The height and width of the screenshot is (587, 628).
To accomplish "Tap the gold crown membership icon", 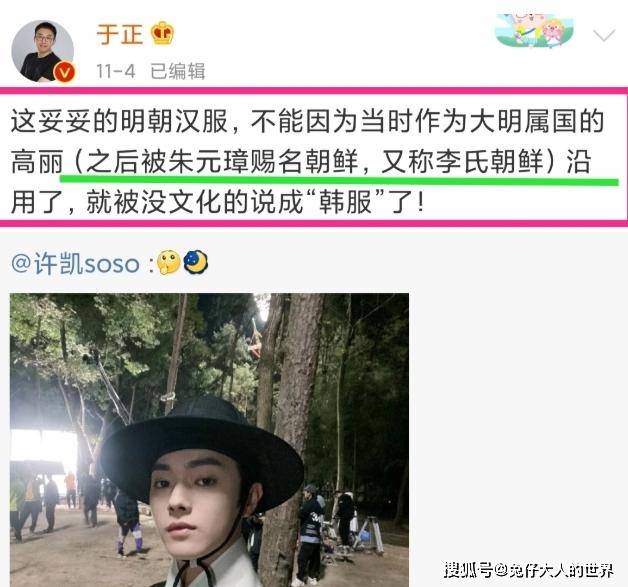I will click(163, 33).
